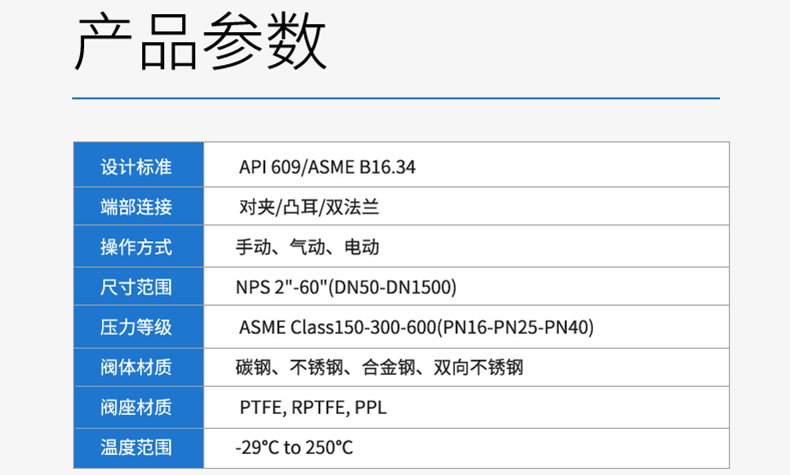The height and width of the screenshot is (475, 790).
Task: Select the 设计标准 label cell
Action: 137,167
